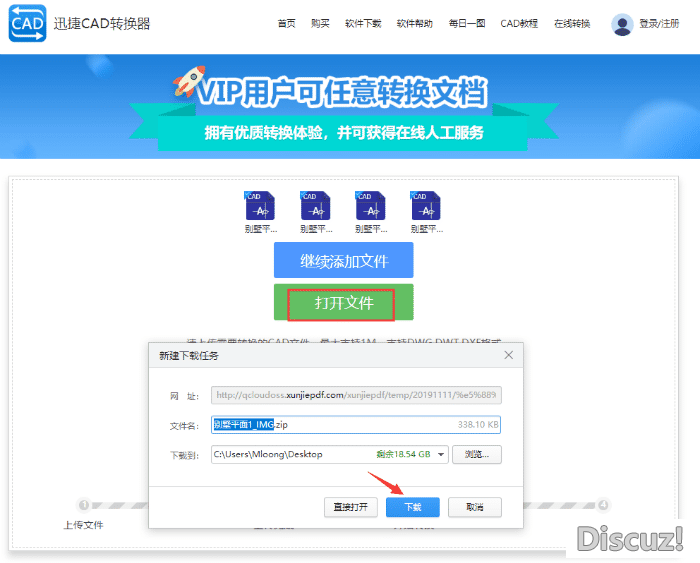Click the 登录/注册 link

click(660, 24)
